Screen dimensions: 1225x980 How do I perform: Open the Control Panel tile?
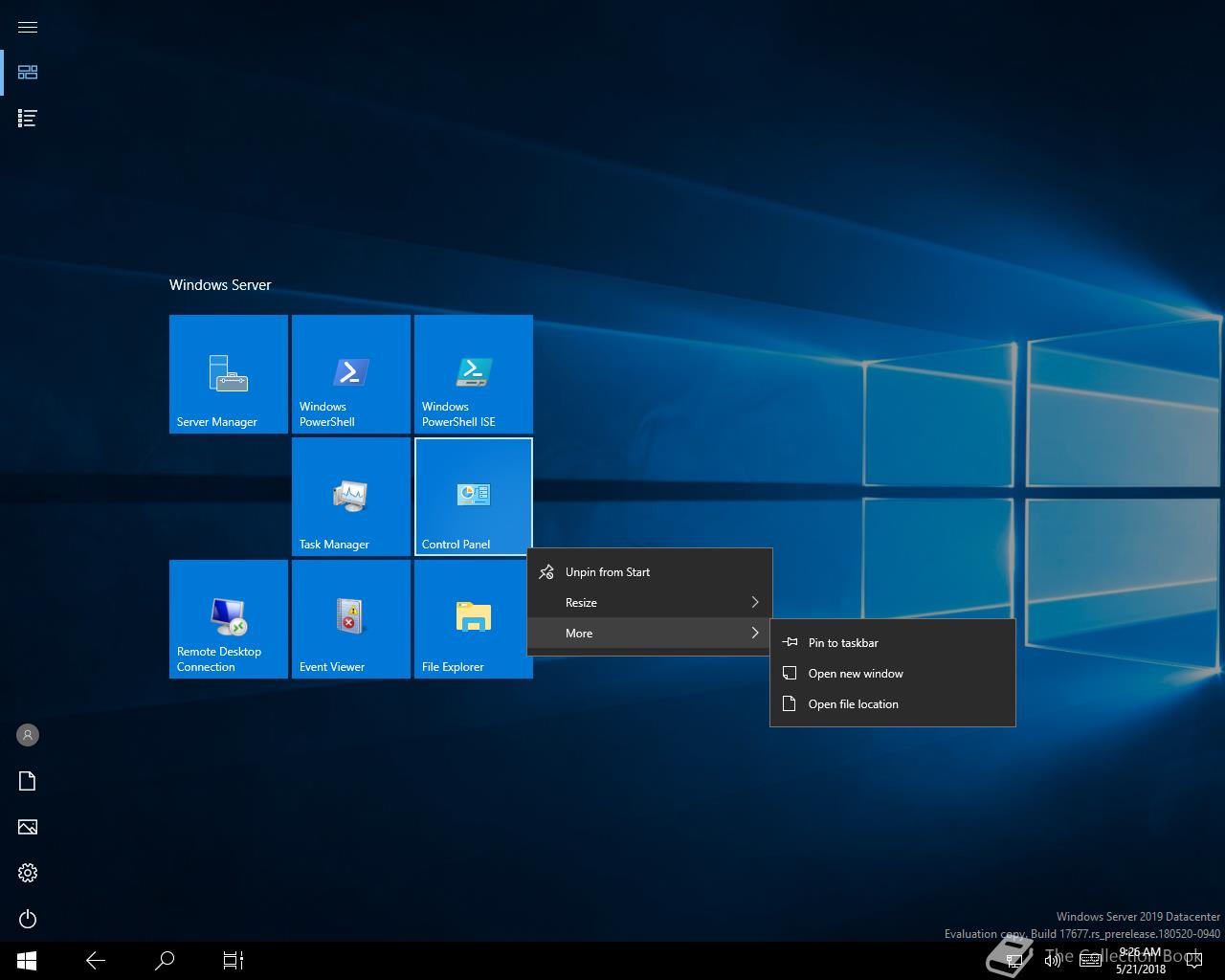[474, 497]
